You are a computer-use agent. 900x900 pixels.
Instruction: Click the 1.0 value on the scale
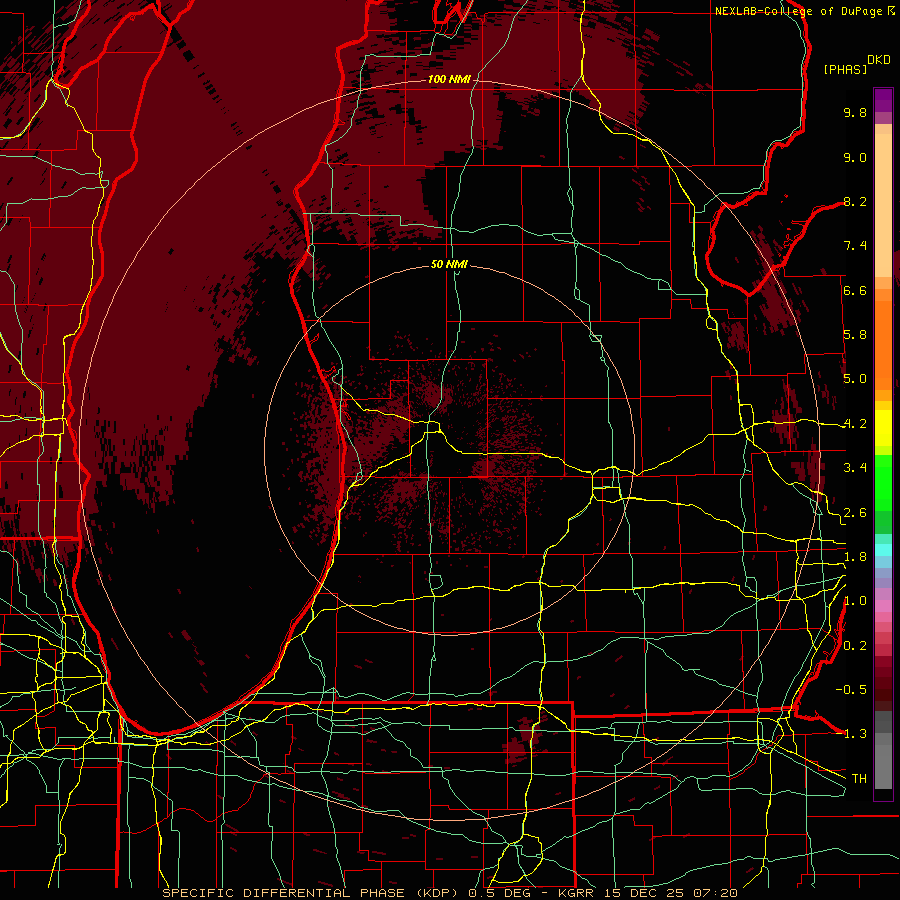(855, 601)
